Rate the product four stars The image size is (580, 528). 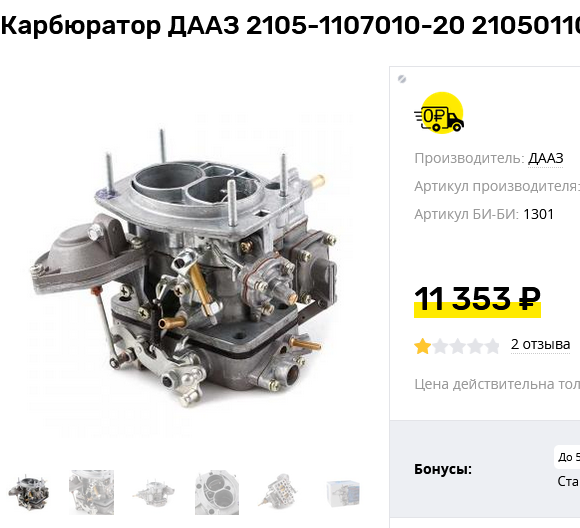point(475,347)
